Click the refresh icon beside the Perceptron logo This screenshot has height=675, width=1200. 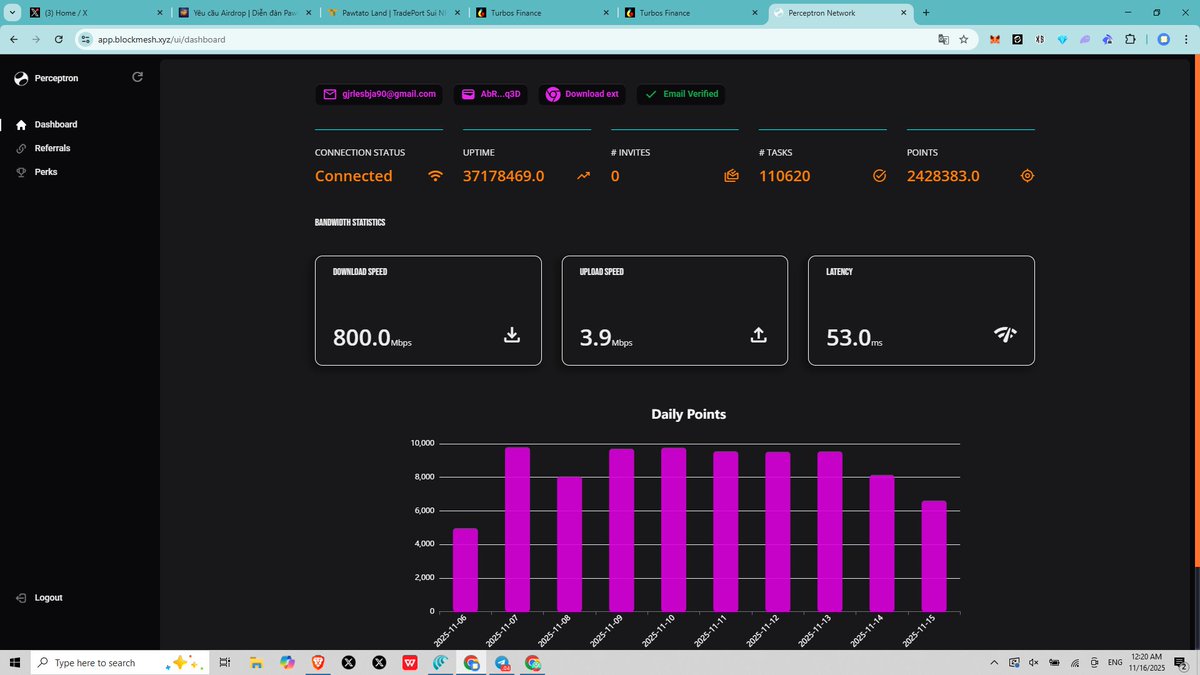point(137,77)
